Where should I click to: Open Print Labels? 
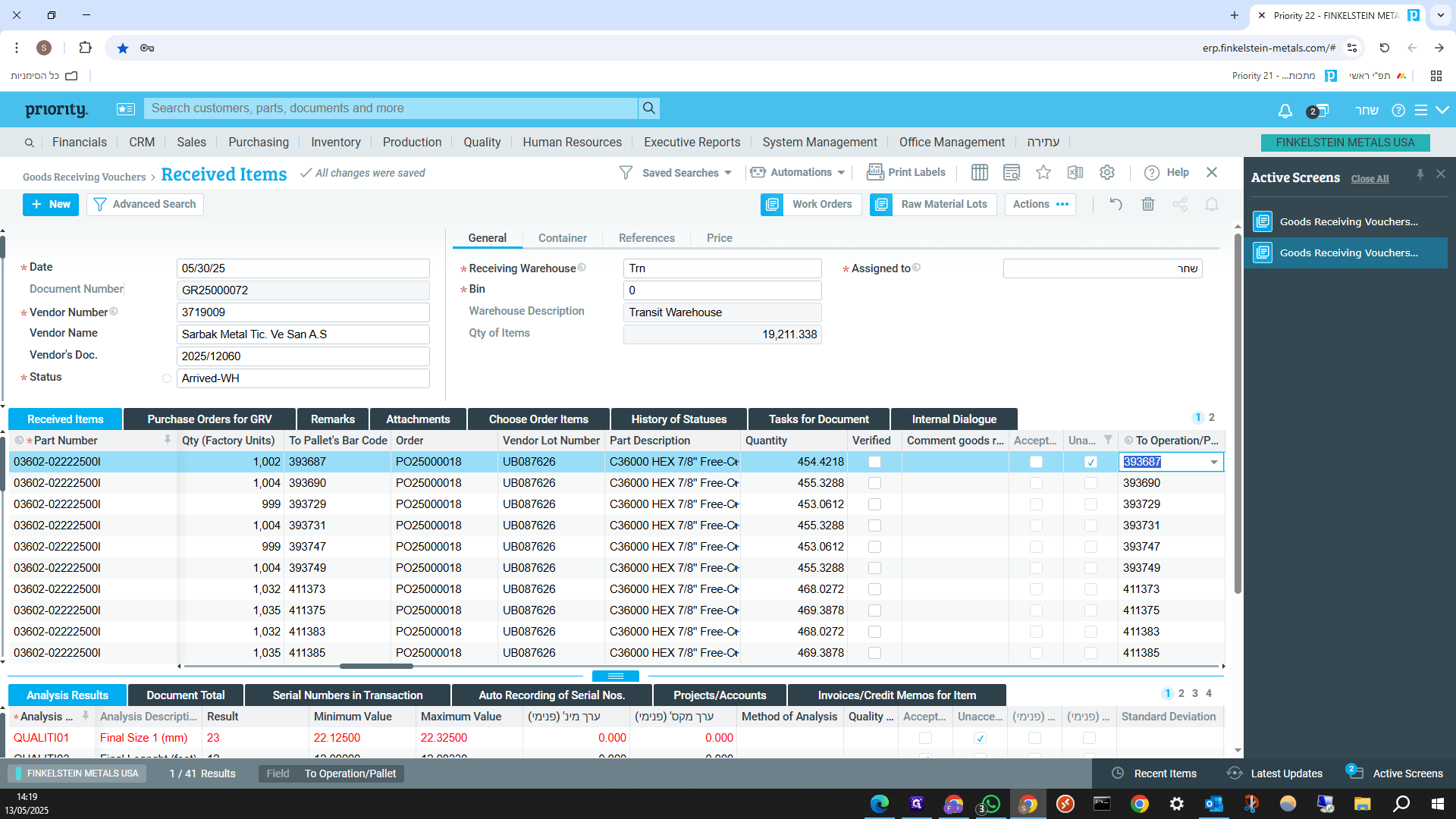pyautogui.click(x=906, y=173)
